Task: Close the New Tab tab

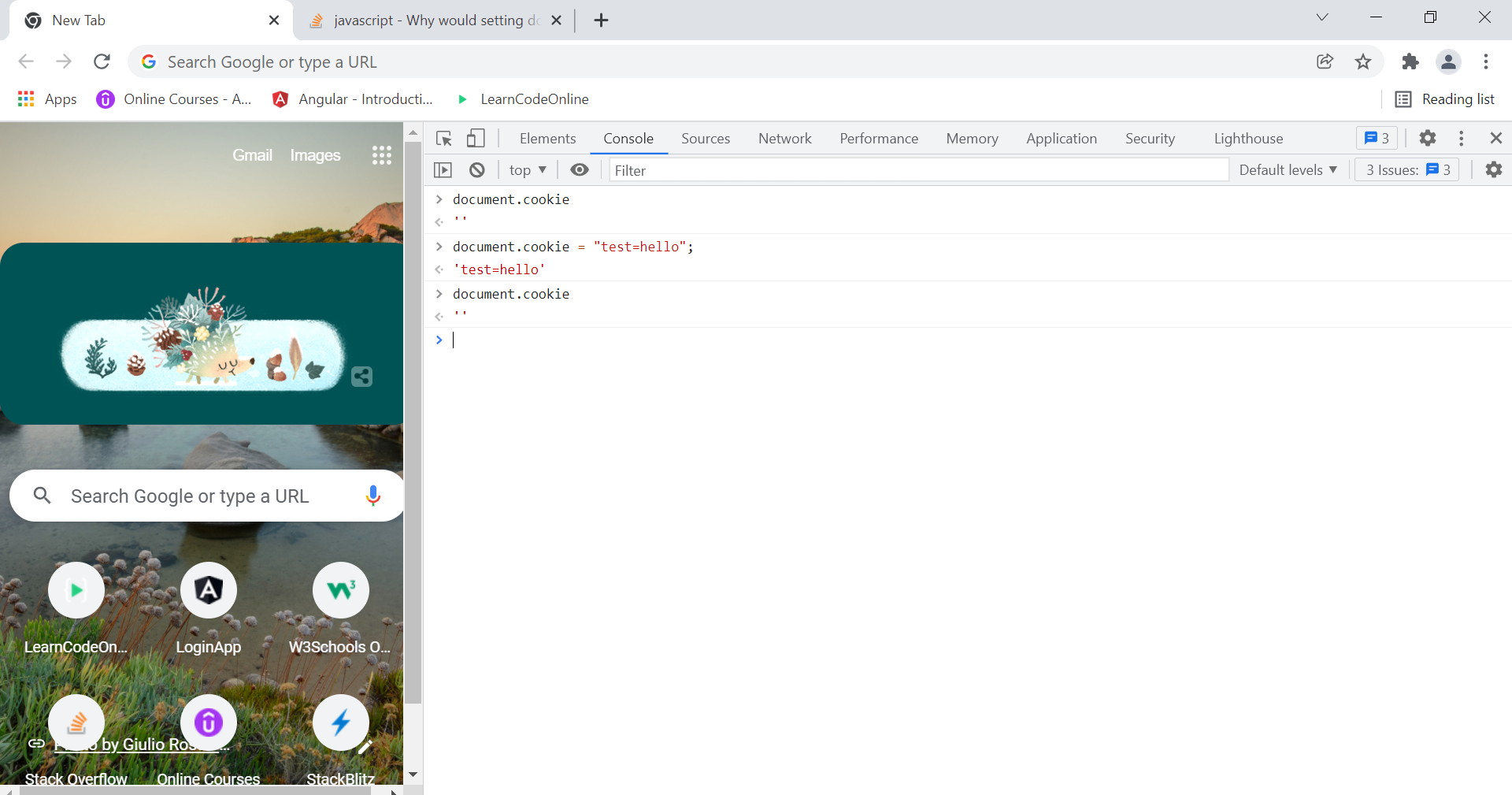Action: 274,20
